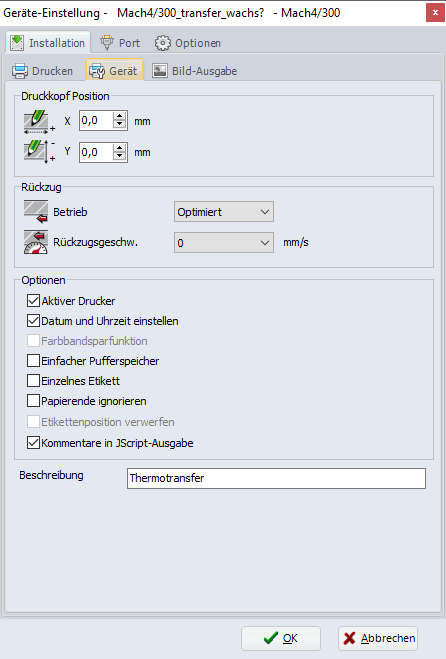Click the Betrieb backfeed icon
446x659 pixels.
[x=36, y=211]
